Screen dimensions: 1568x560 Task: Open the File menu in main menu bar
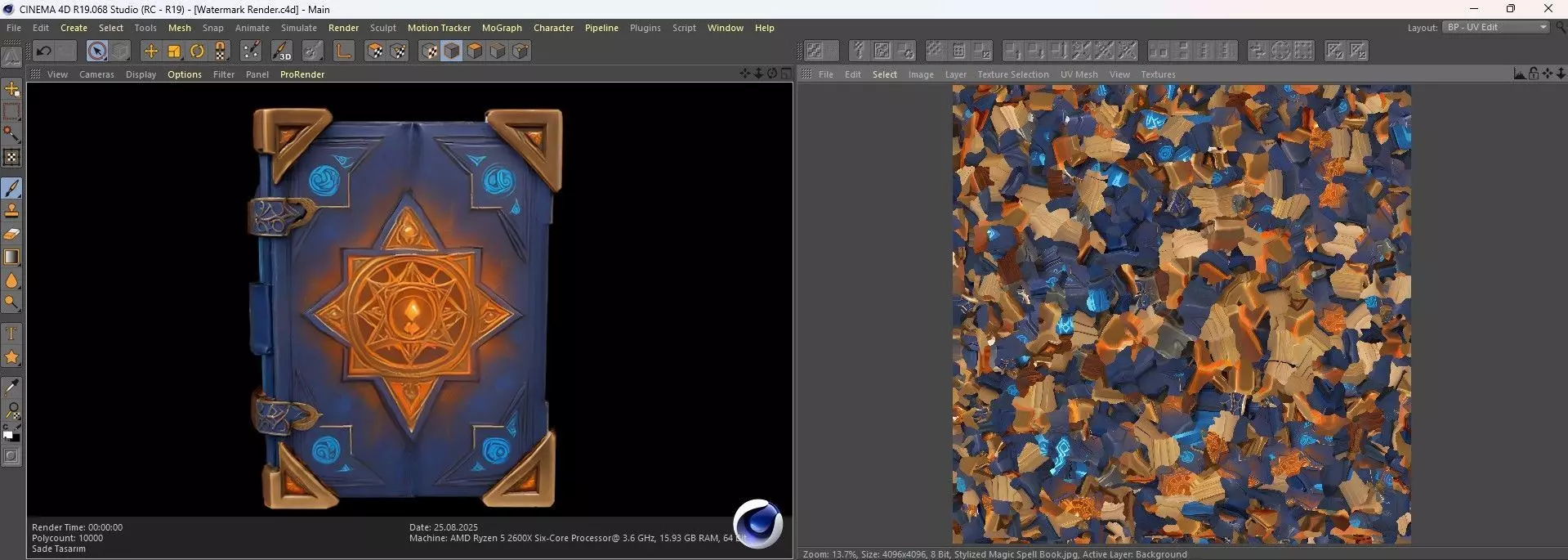(x=14, y=28)
